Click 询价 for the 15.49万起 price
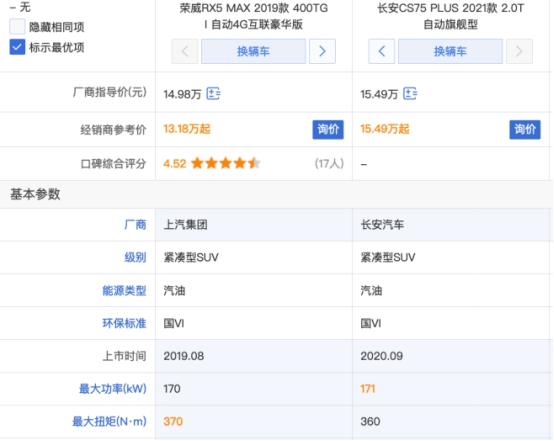Screen dimensions: 554x441 (525, 129)
